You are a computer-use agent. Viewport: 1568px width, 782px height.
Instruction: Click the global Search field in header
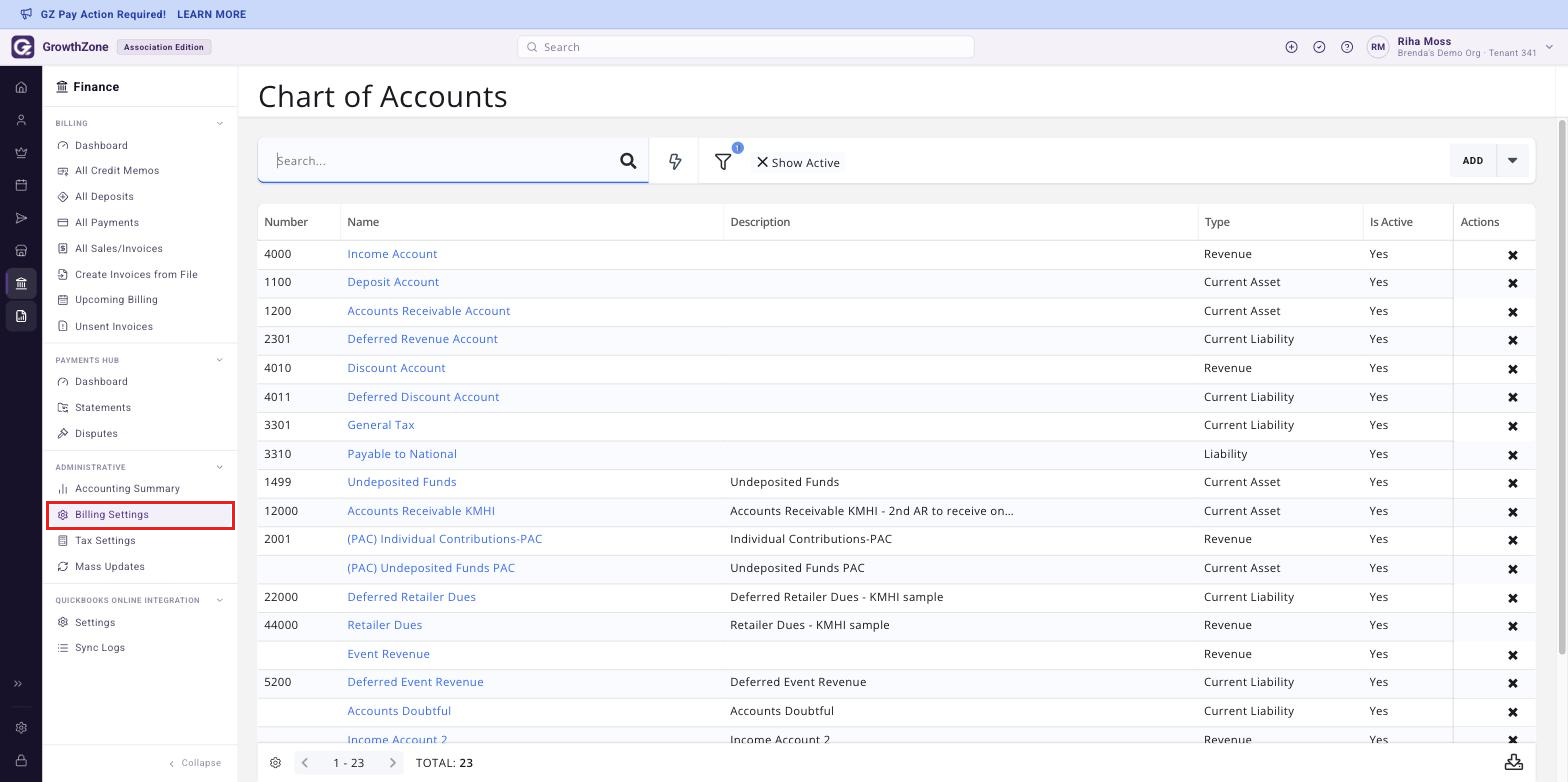point(746,47)
